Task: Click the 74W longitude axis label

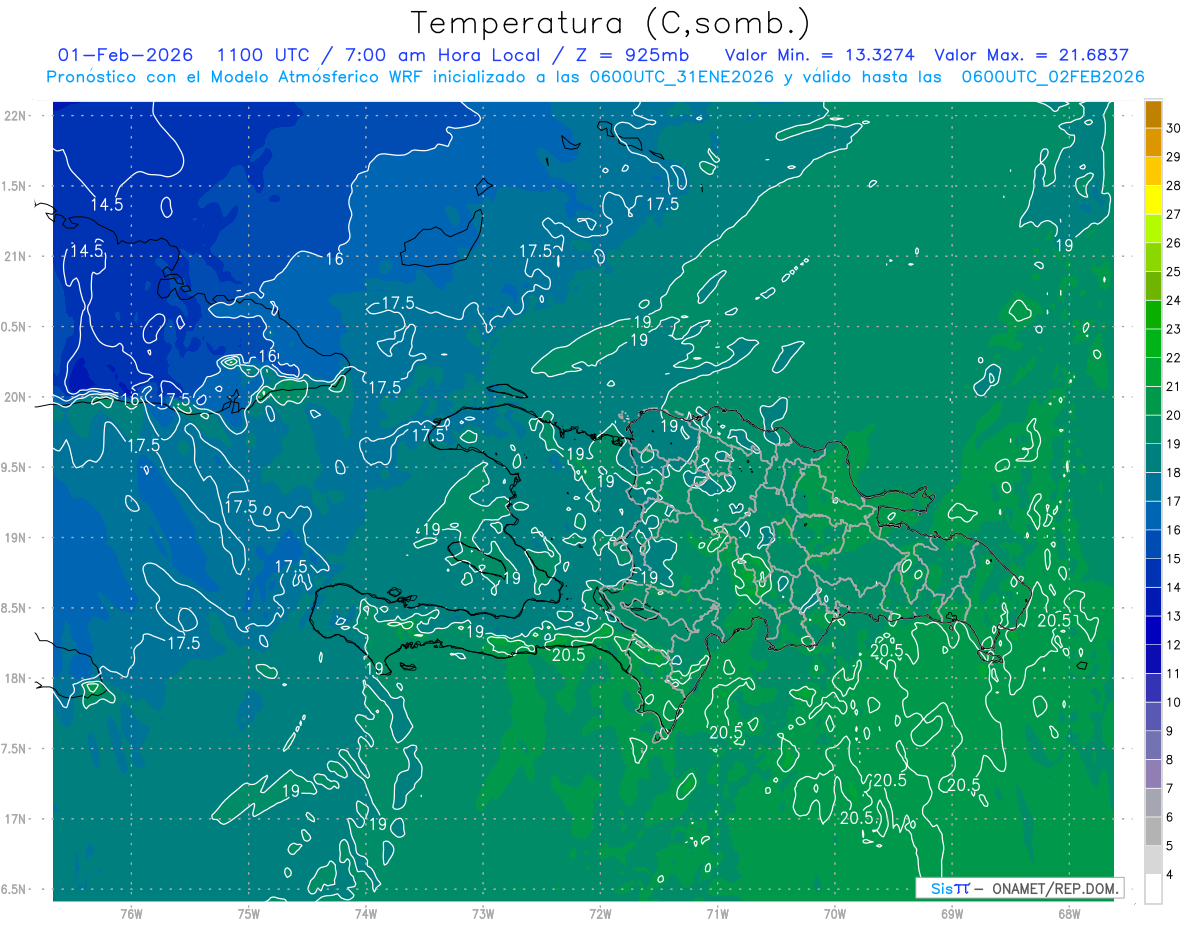Action: click(x=365, y=913)
